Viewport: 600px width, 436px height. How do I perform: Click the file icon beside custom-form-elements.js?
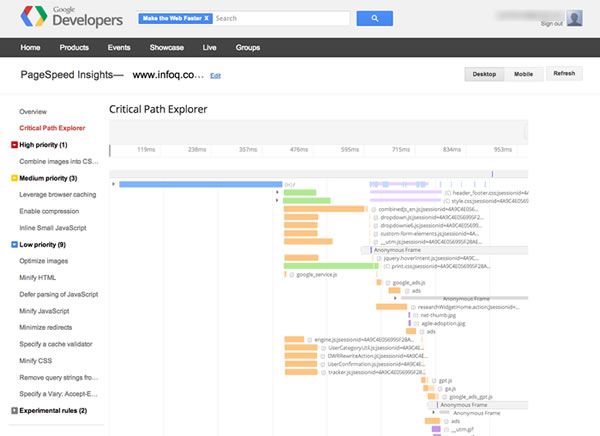click(x=376, y=234)
